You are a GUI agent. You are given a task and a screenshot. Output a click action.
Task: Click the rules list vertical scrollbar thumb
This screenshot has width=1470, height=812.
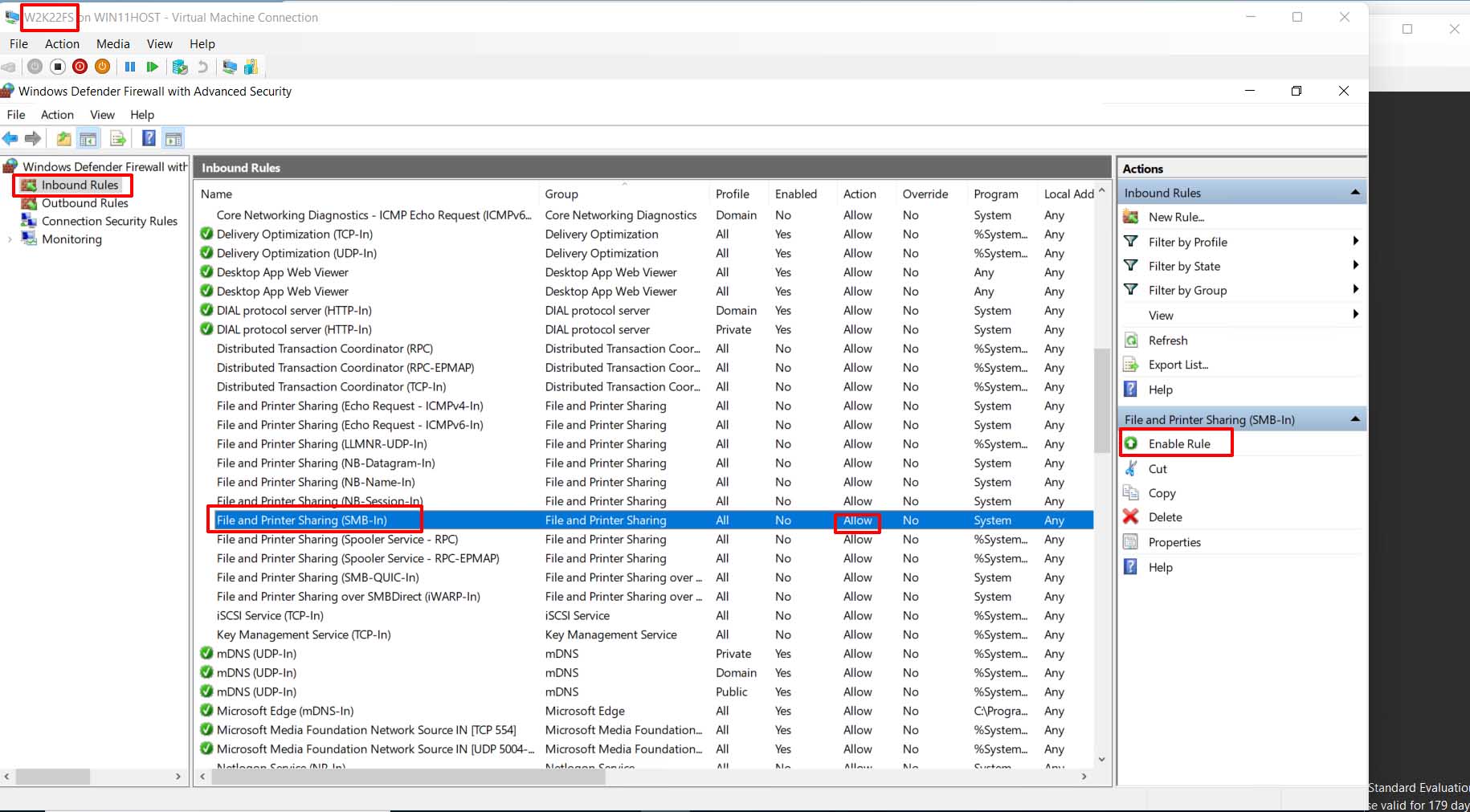pos(1101,402)
